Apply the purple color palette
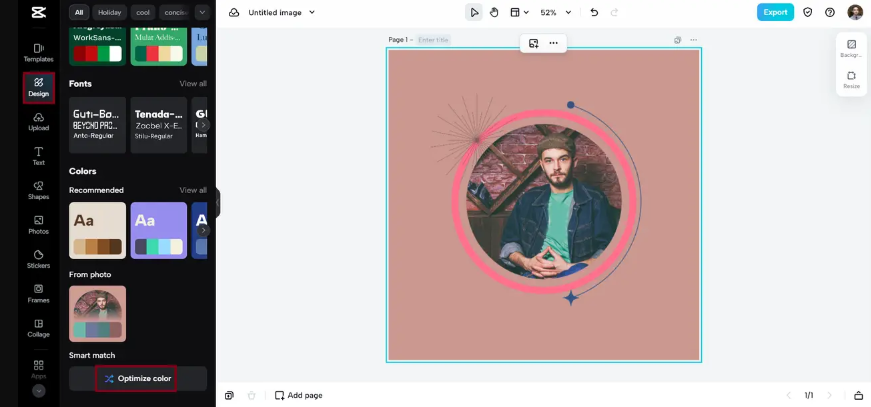The height and width of the screenshot is (407, 871). (x=158, y=230)
